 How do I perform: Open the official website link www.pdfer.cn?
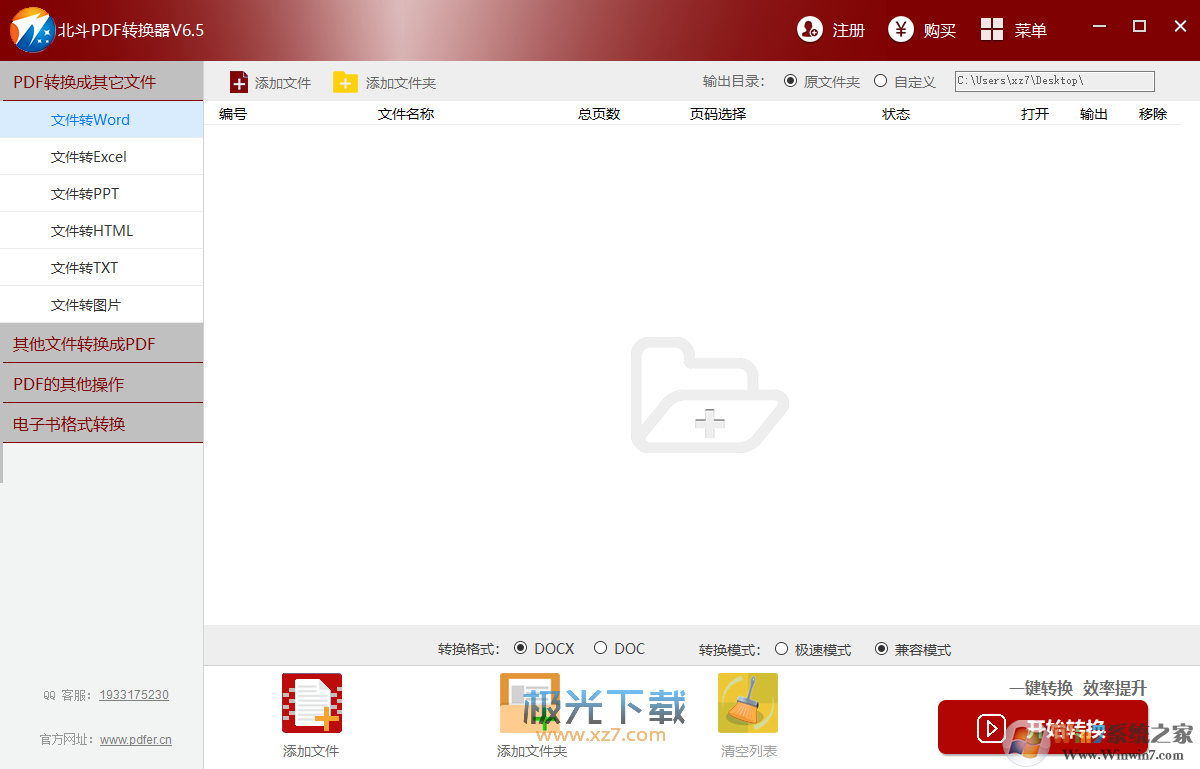136,740
